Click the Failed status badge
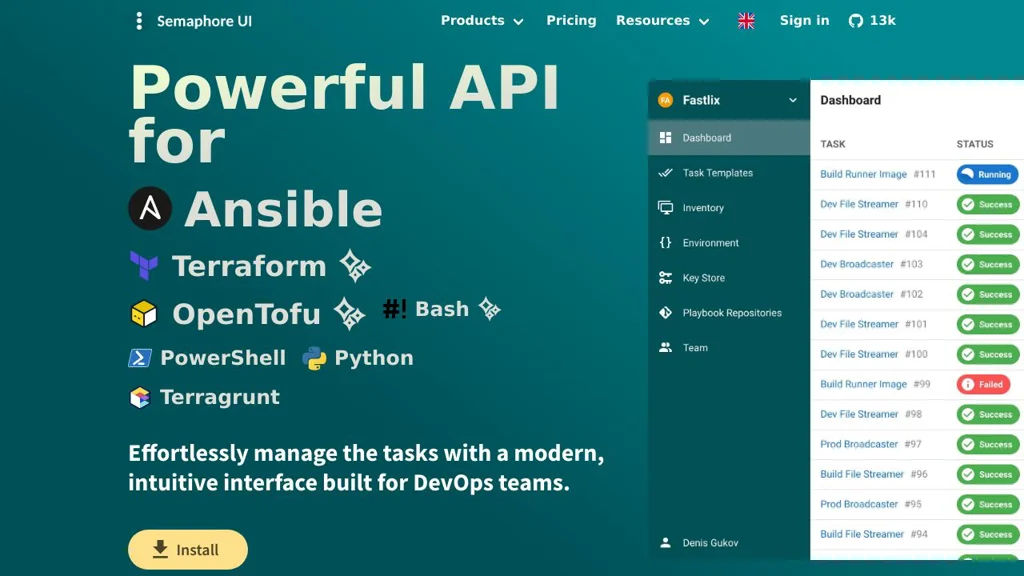The width and height of the screenshot is (1024, 576). pyautogui.click(x=983, y=385)
